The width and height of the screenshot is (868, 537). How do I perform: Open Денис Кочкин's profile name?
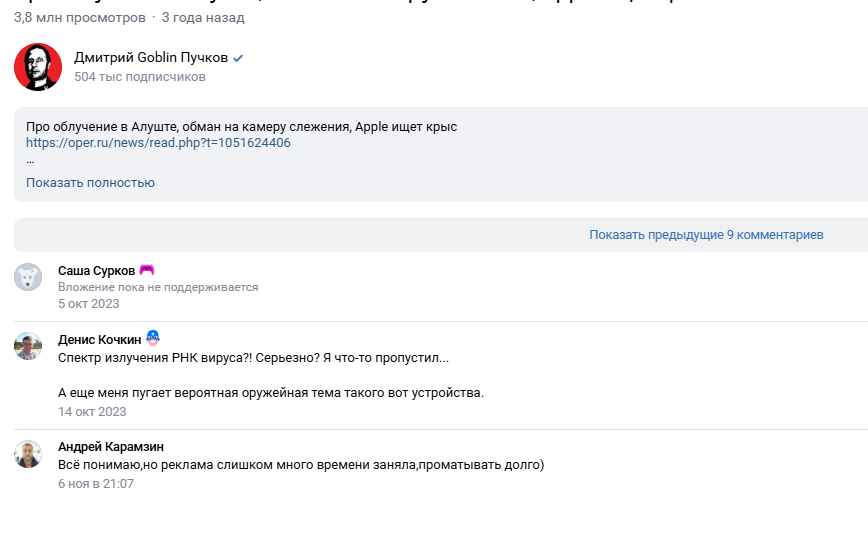[99, 339]
